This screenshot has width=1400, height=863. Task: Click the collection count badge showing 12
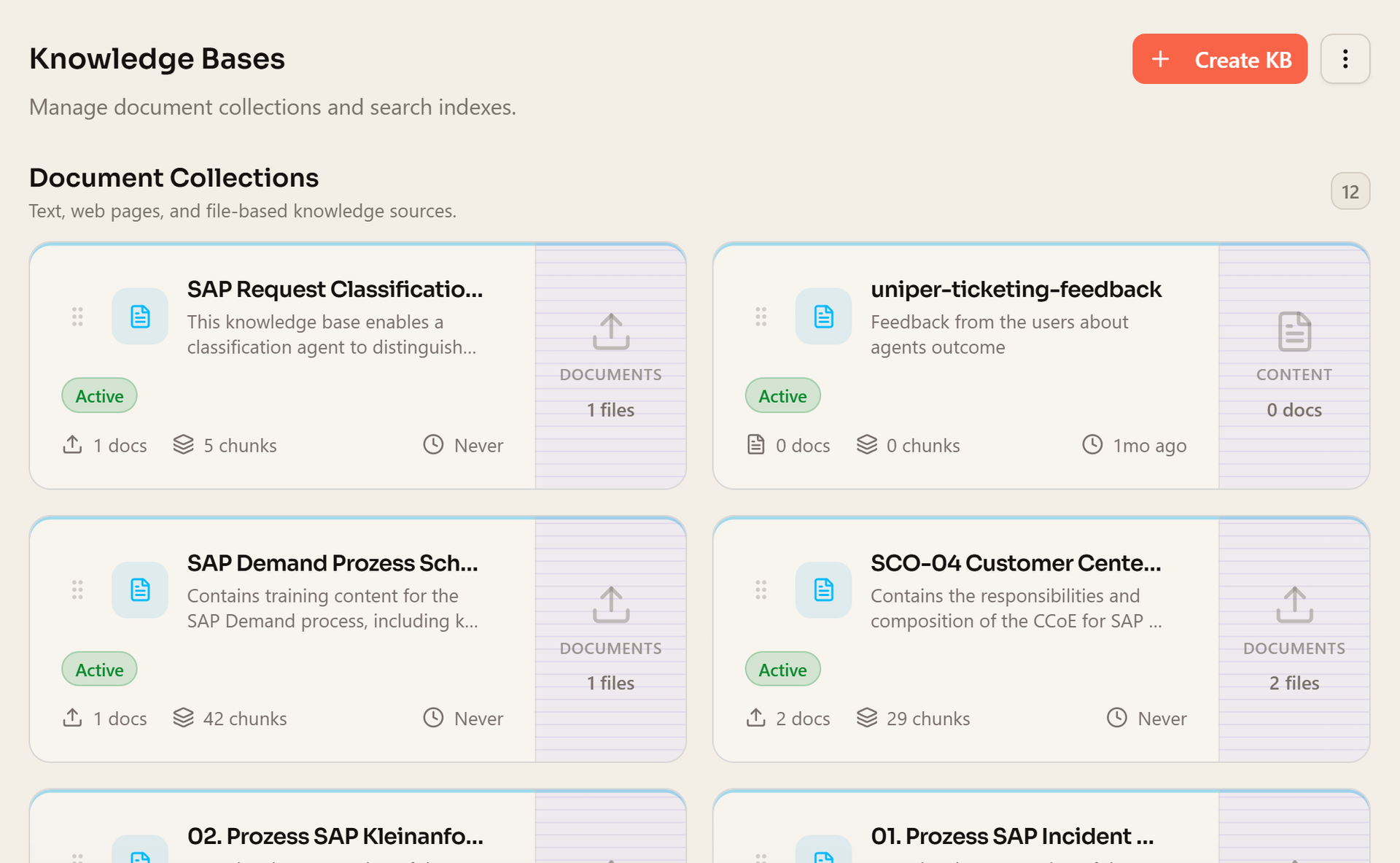[1350, 192]
